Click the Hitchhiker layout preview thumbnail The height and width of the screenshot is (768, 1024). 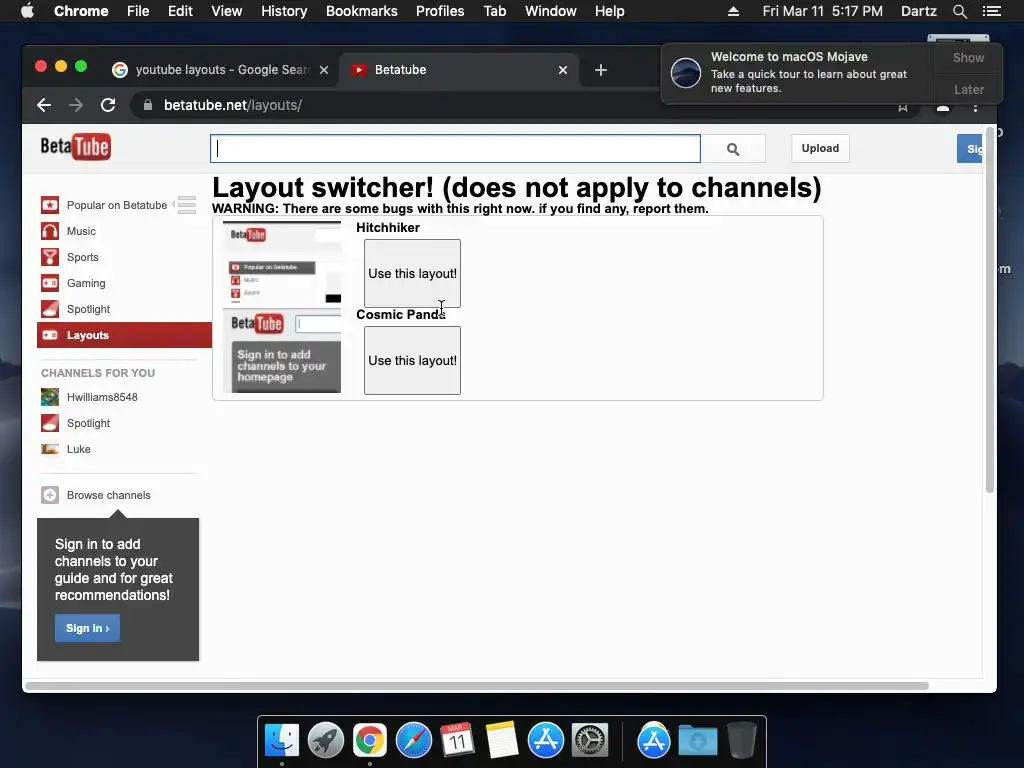click(x=282, y=264)
